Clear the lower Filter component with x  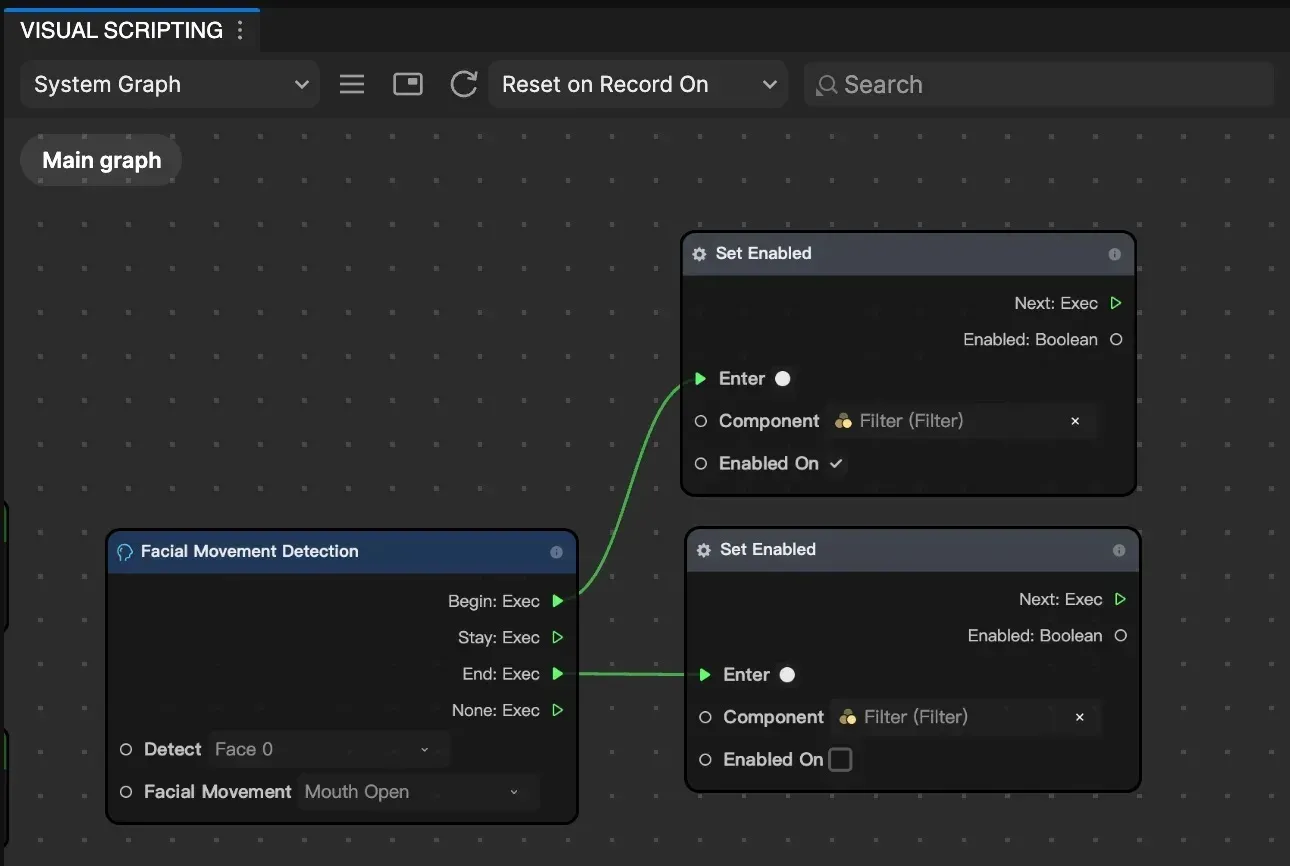click(x=1079, y=717)
